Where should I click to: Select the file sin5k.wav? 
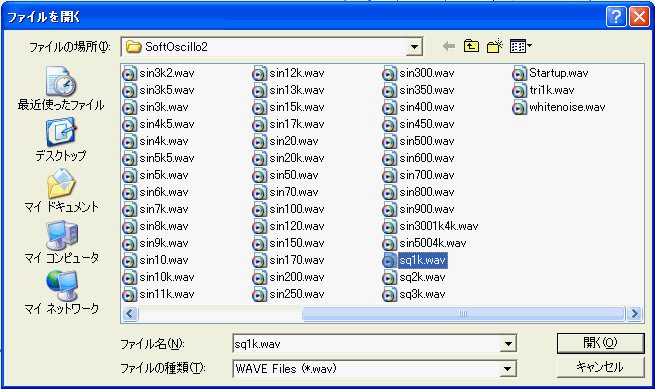[155, 175]
